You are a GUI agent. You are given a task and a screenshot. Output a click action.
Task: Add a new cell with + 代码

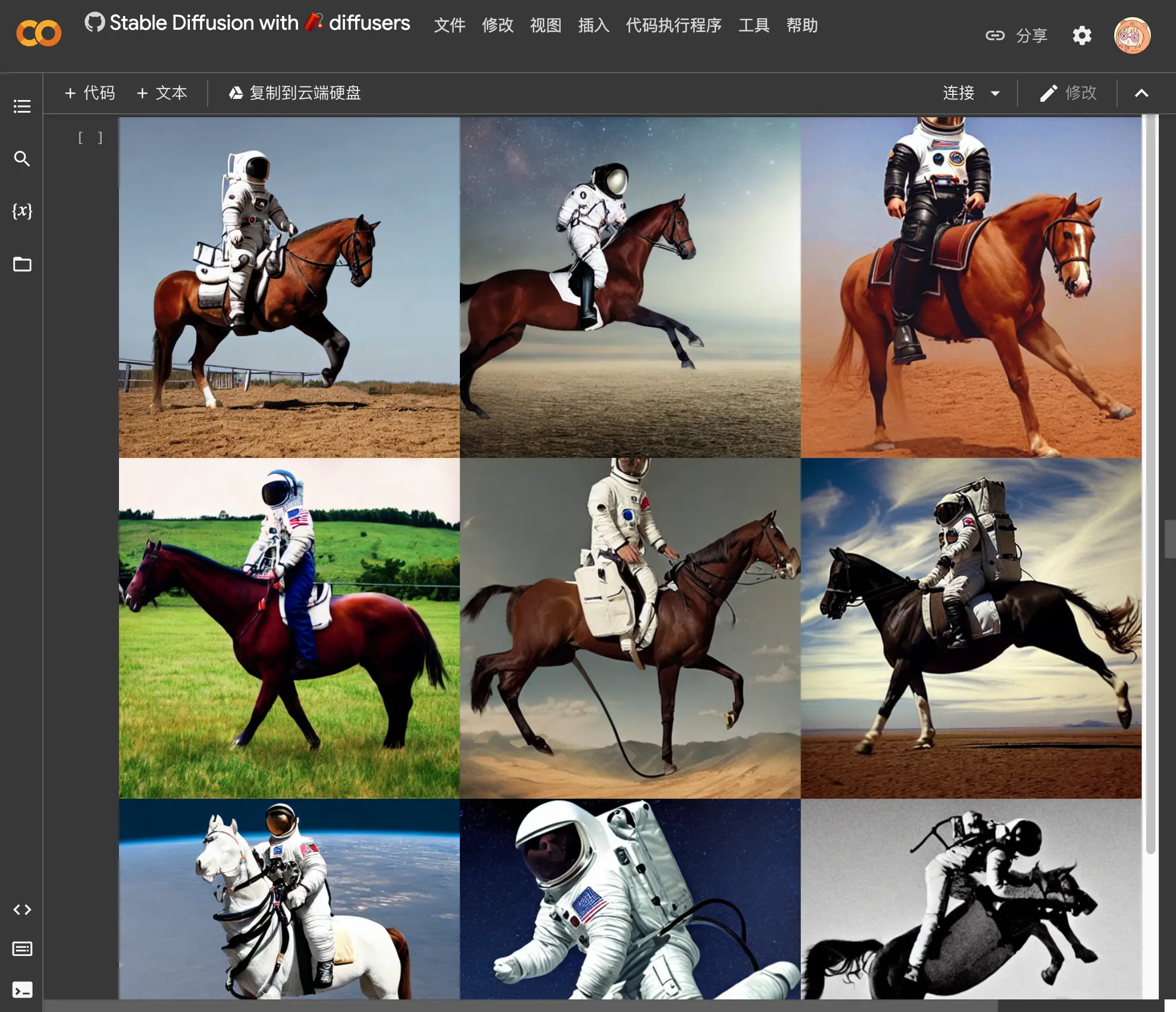tap(90, 93)
